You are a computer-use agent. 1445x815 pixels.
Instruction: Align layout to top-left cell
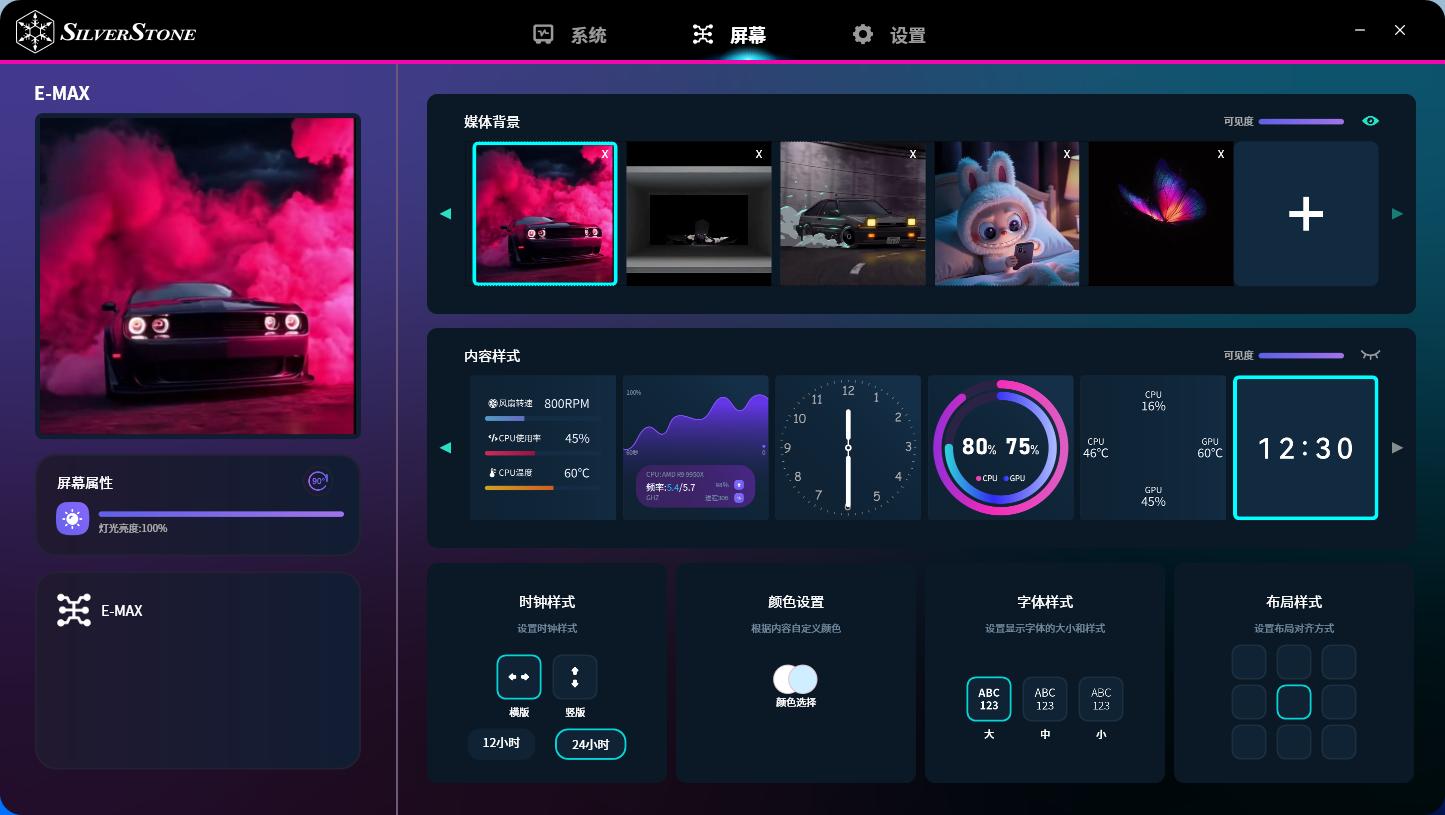pos(1249,662)
